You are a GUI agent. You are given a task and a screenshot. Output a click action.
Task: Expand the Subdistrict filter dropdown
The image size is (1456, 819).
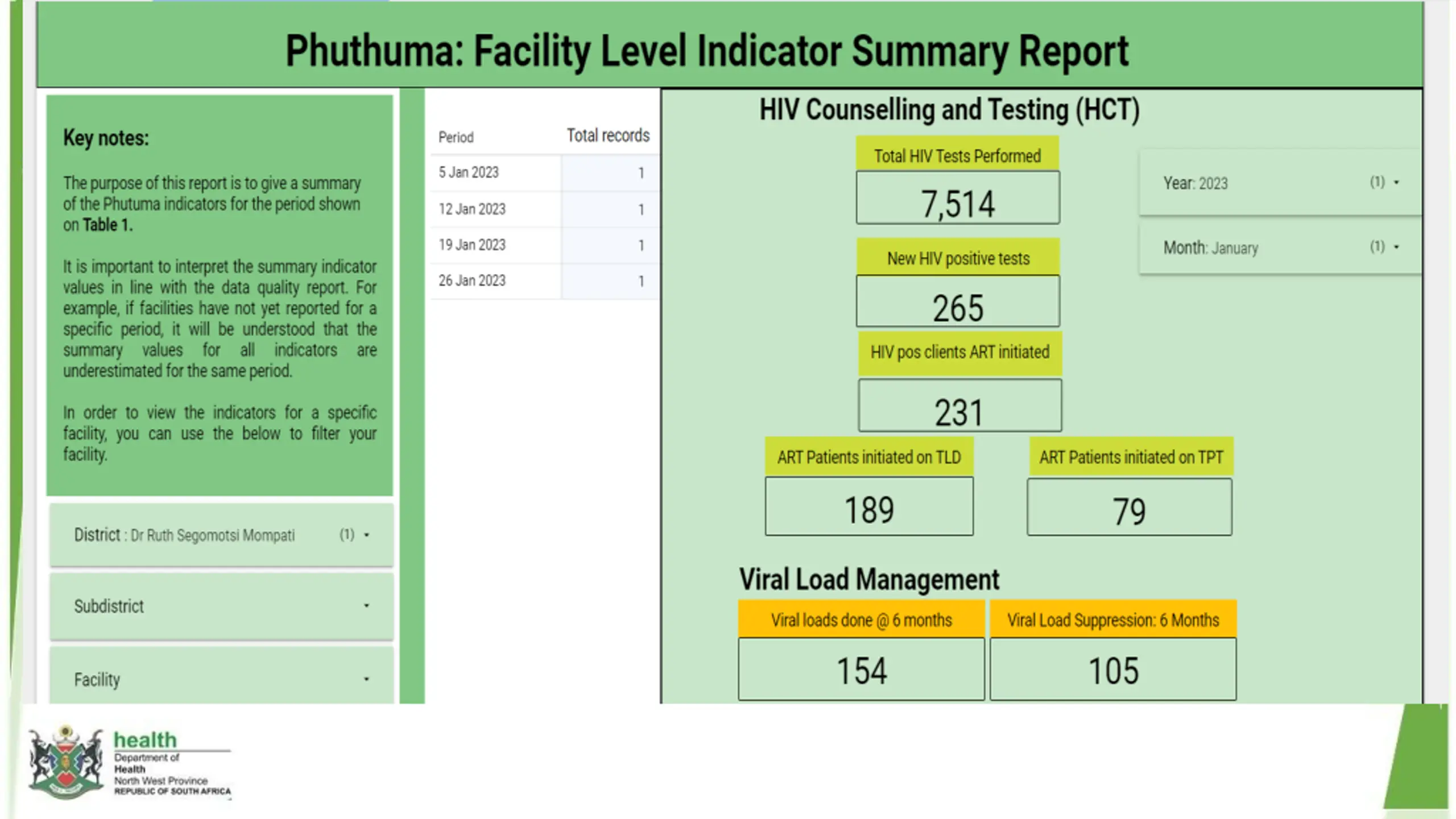(221, 606)
